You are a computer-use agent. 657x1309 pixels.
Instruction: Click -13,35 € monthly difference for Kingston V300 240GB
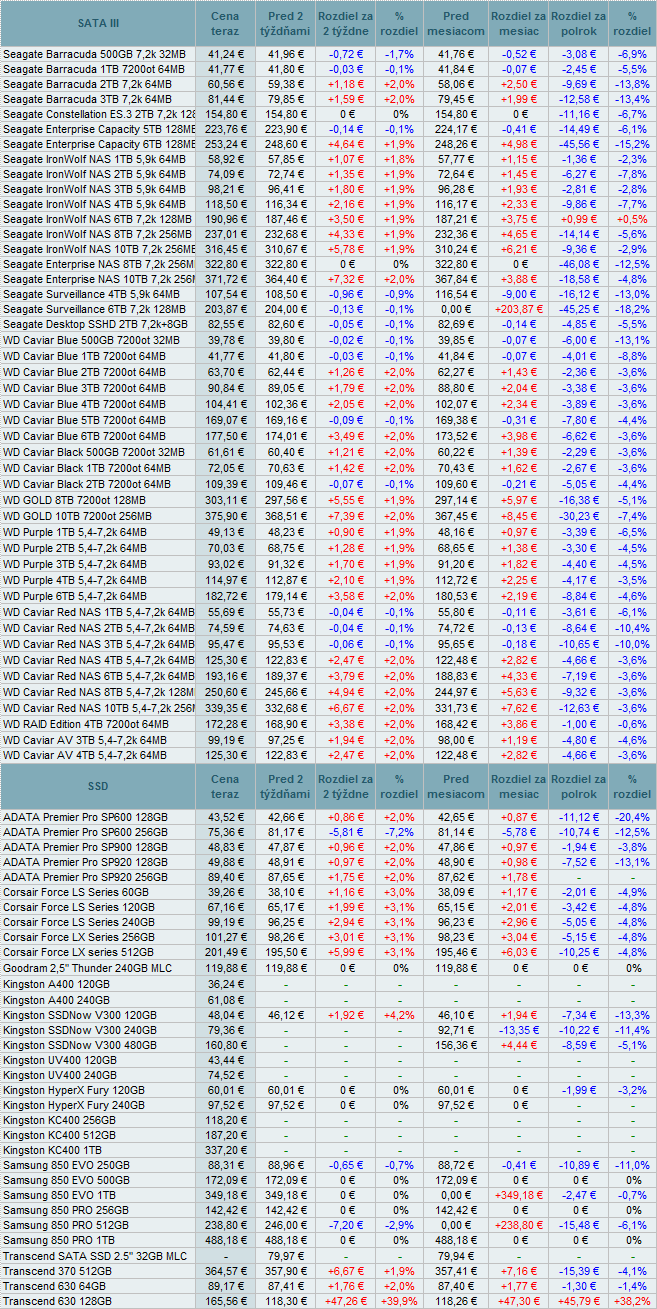[x=518, y=1031]
